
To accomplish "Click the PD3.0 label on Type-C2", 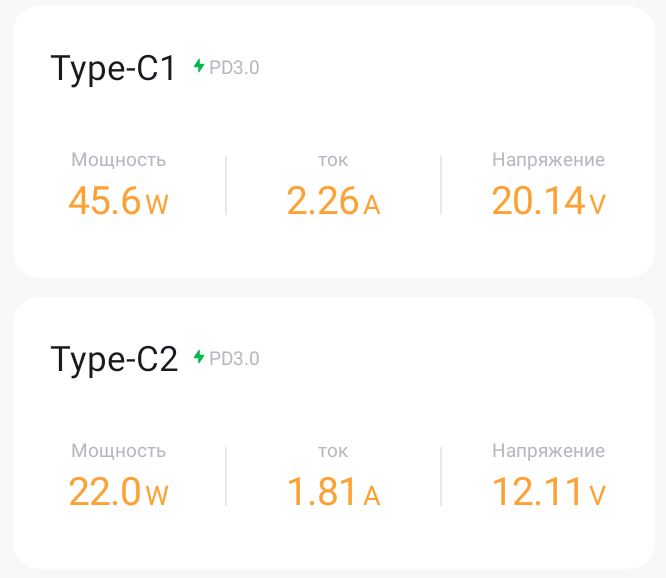I will 234,357.
